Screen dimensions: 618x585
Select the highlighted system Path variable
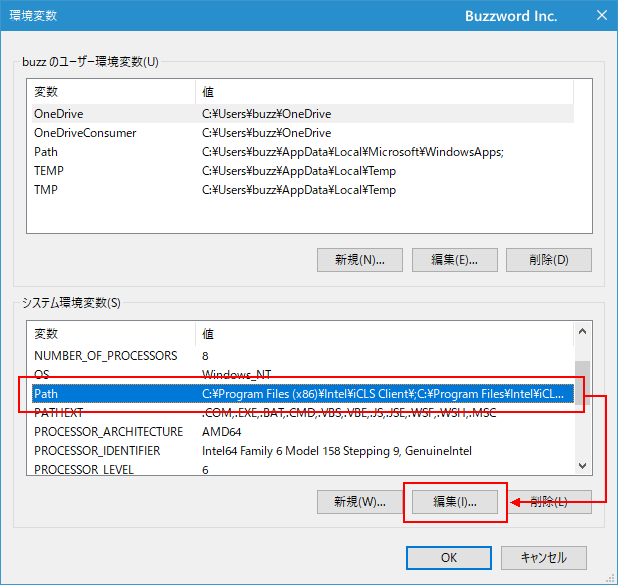[300, 394]
